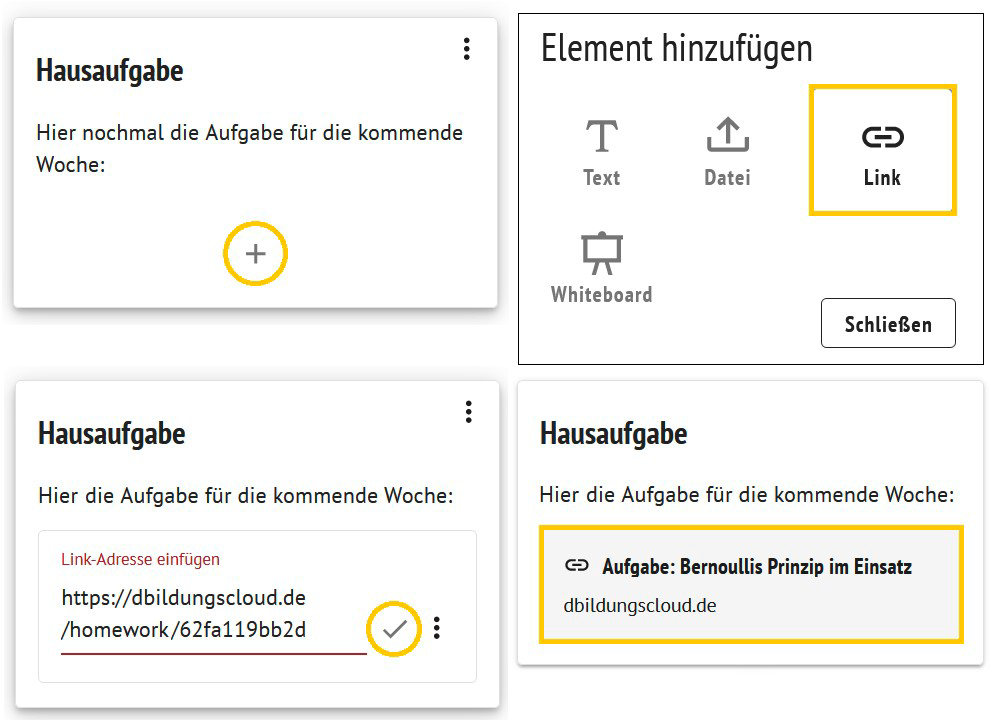The height and width of the screenshot is (720, 990).
Task: Open three-dot menu next to the checkmark
Action: click(x=437, y=628)
